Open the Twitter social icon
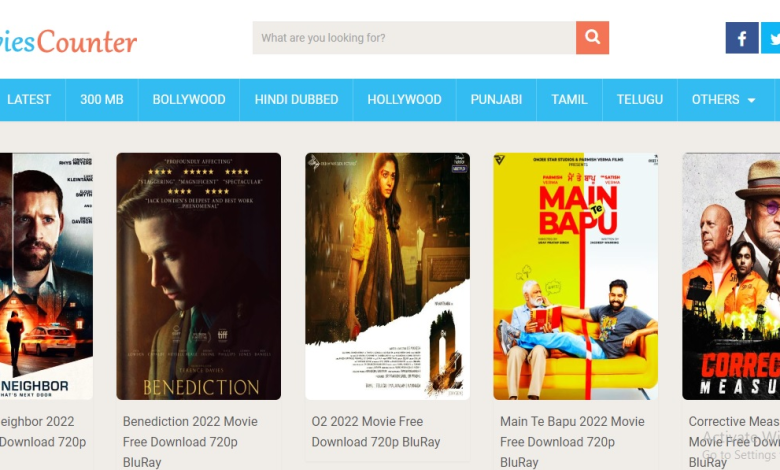Viewport: 780px width, 470px height. point(771,38)
